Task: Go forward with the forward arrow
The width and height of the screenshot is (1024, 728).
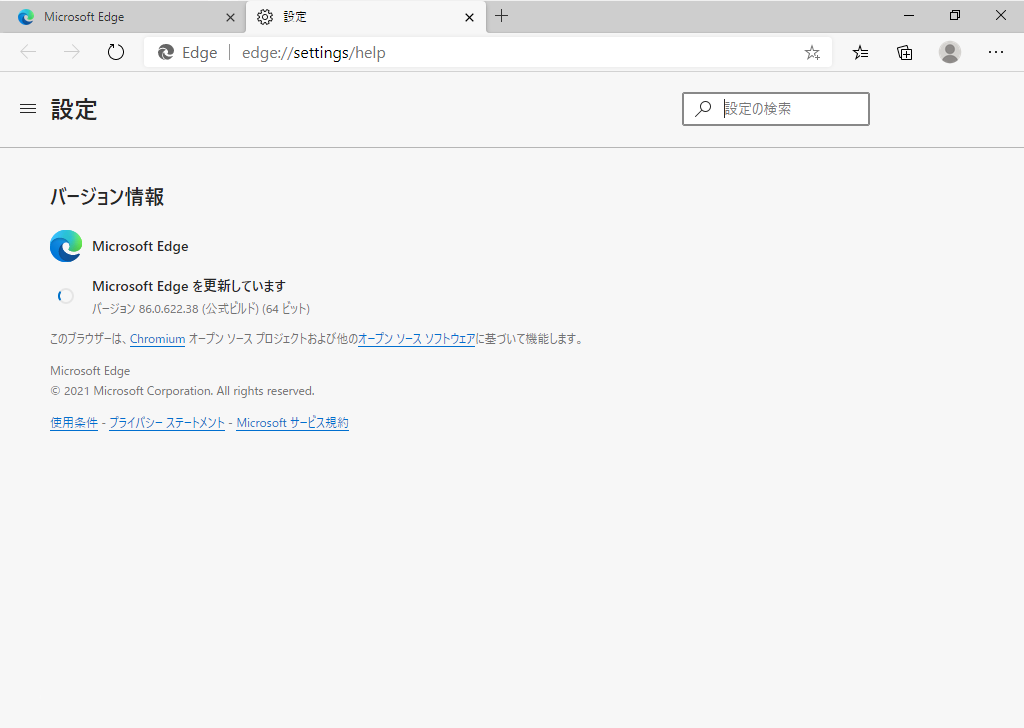Action: tap(71, 52)
